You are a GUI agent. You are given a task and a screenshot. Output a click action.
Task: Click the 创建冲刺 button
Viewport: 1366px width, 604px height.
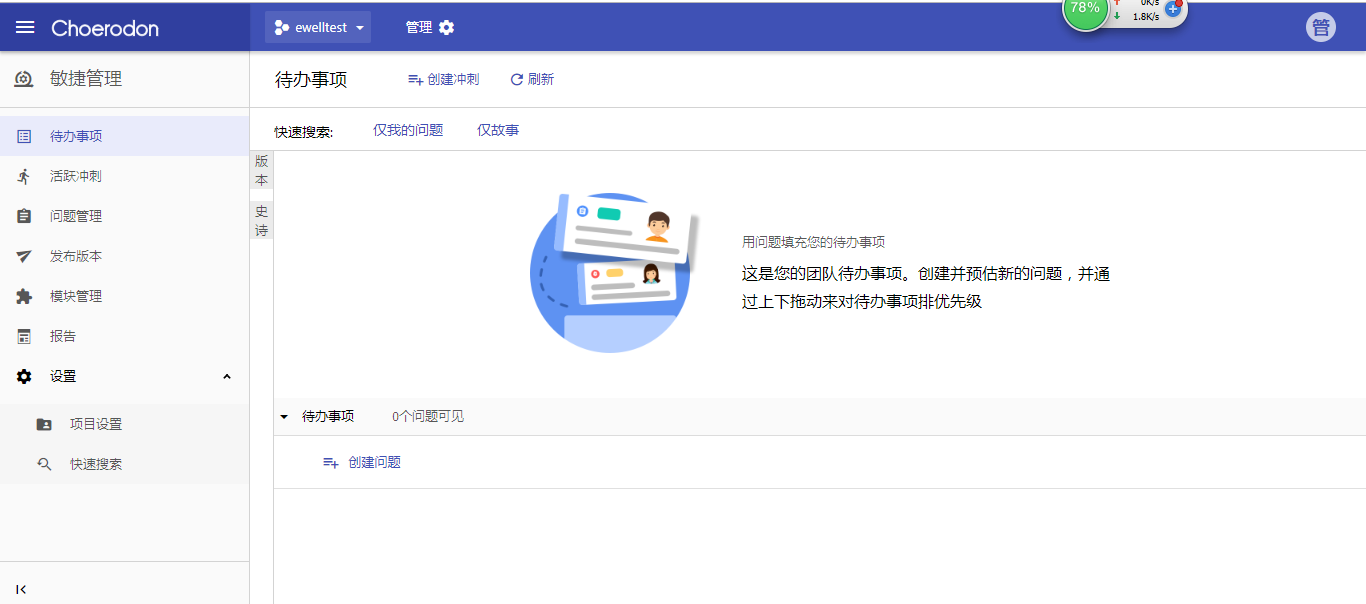[443, 79]
